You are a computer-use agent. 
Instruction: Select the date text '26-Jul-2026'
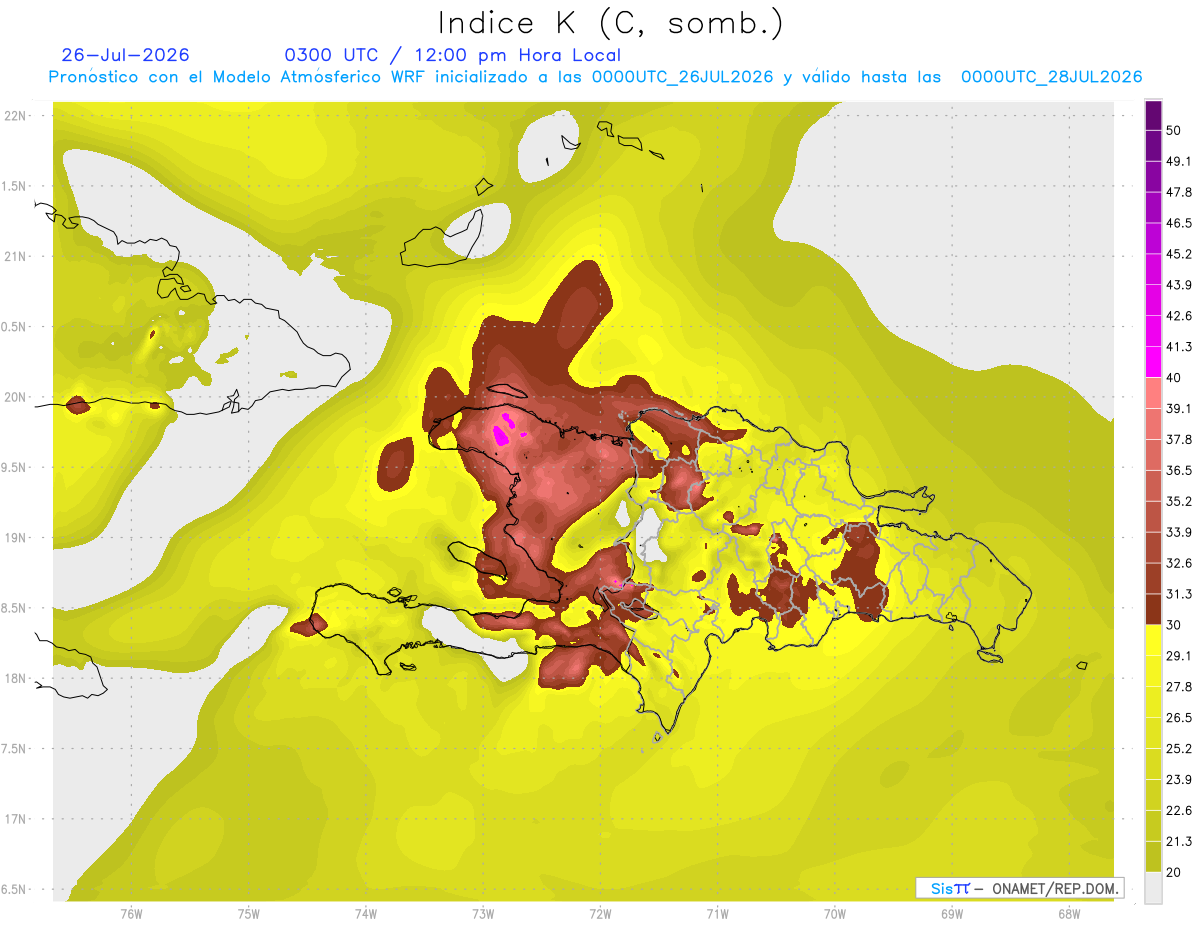pyautogui.click(x=125, y=55)
